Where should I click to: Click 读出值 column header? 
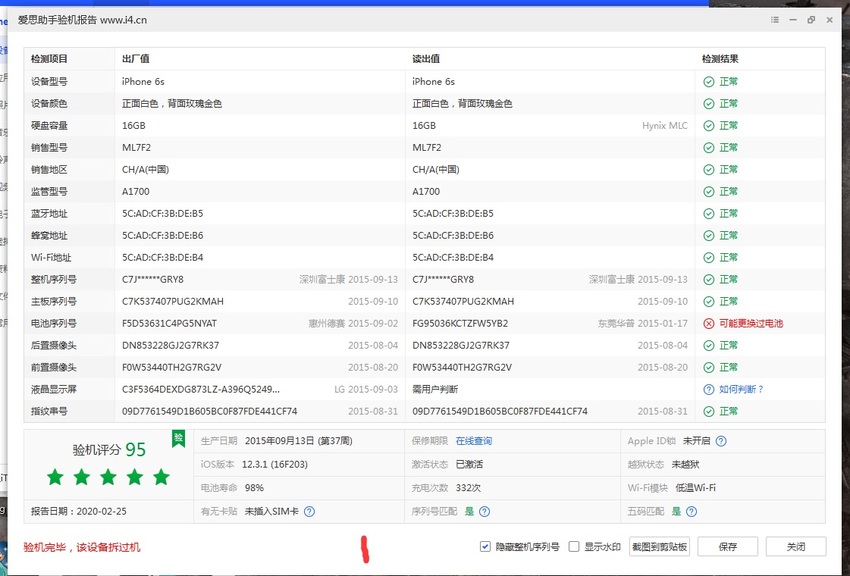point(426,59)
